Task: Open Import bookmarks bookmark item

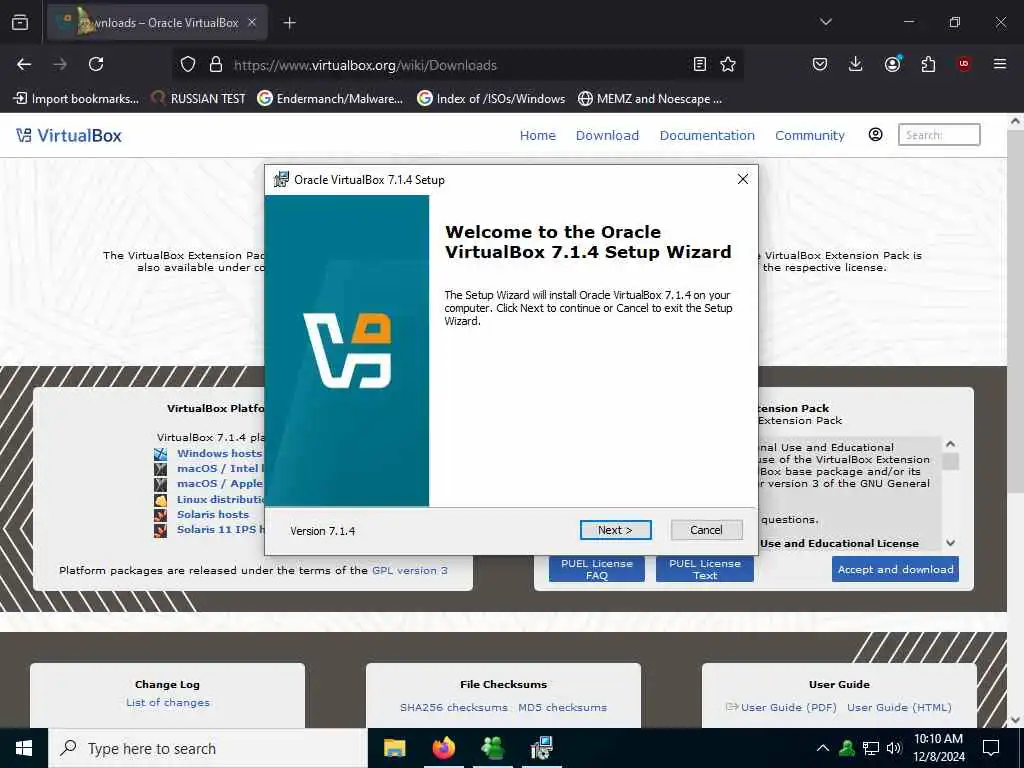Action: [x=76, y=99]
